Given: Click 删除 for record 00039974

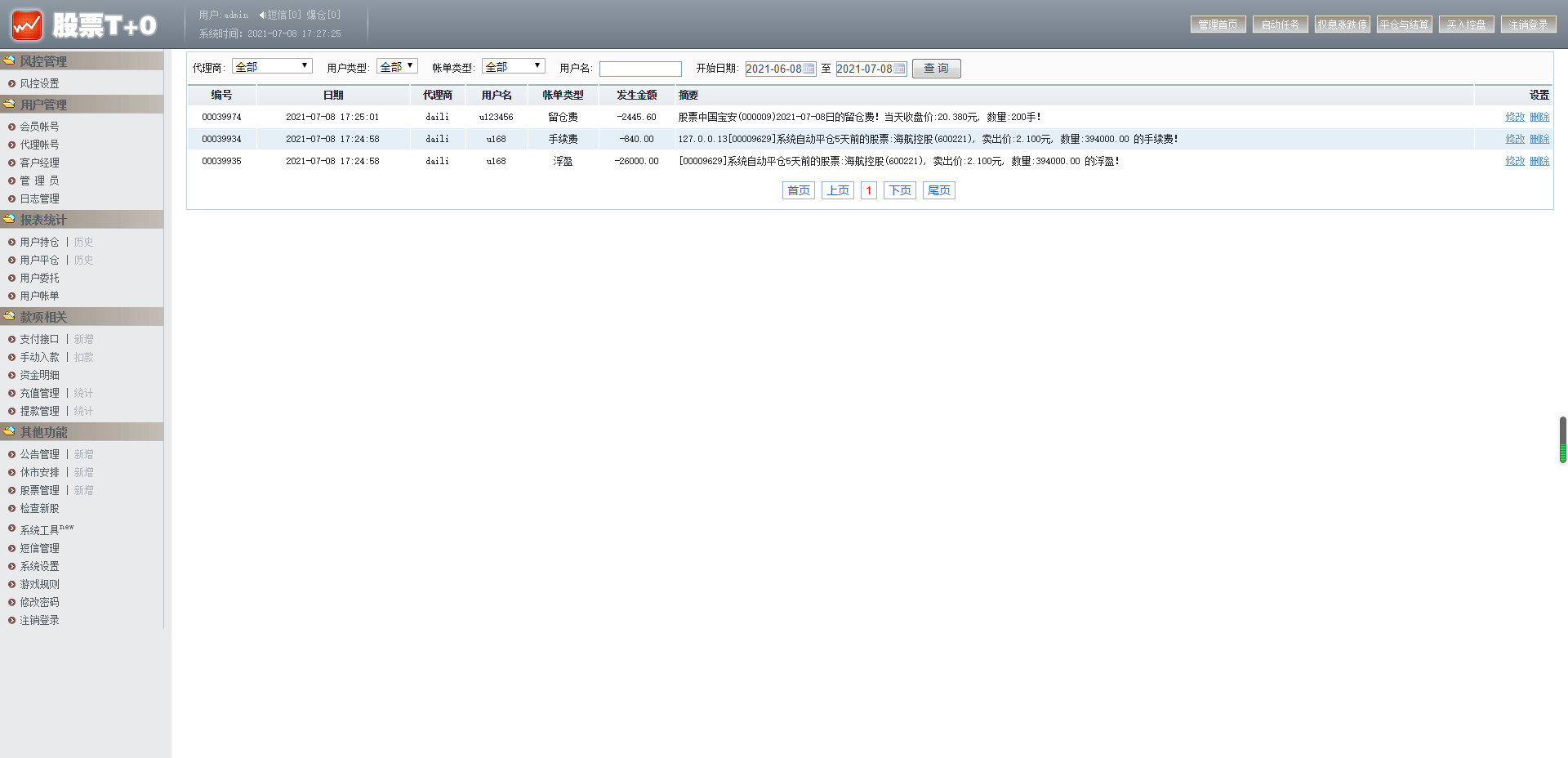Looking at the screenshot, I should click(1539, 117).
